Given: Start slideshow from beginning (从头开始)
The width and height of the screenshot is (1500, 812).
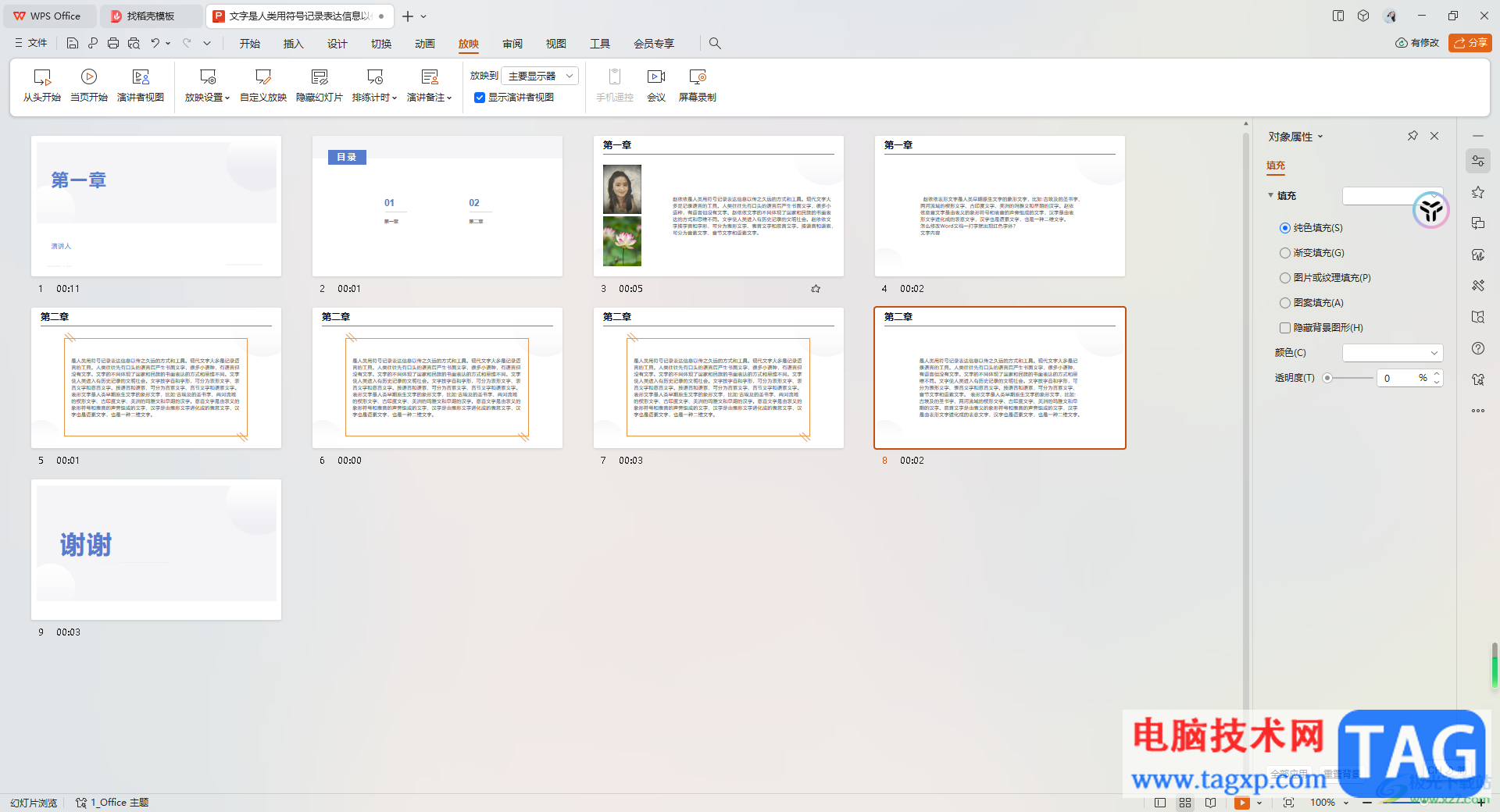Looking at the screenshot, I should pos(41,85).
